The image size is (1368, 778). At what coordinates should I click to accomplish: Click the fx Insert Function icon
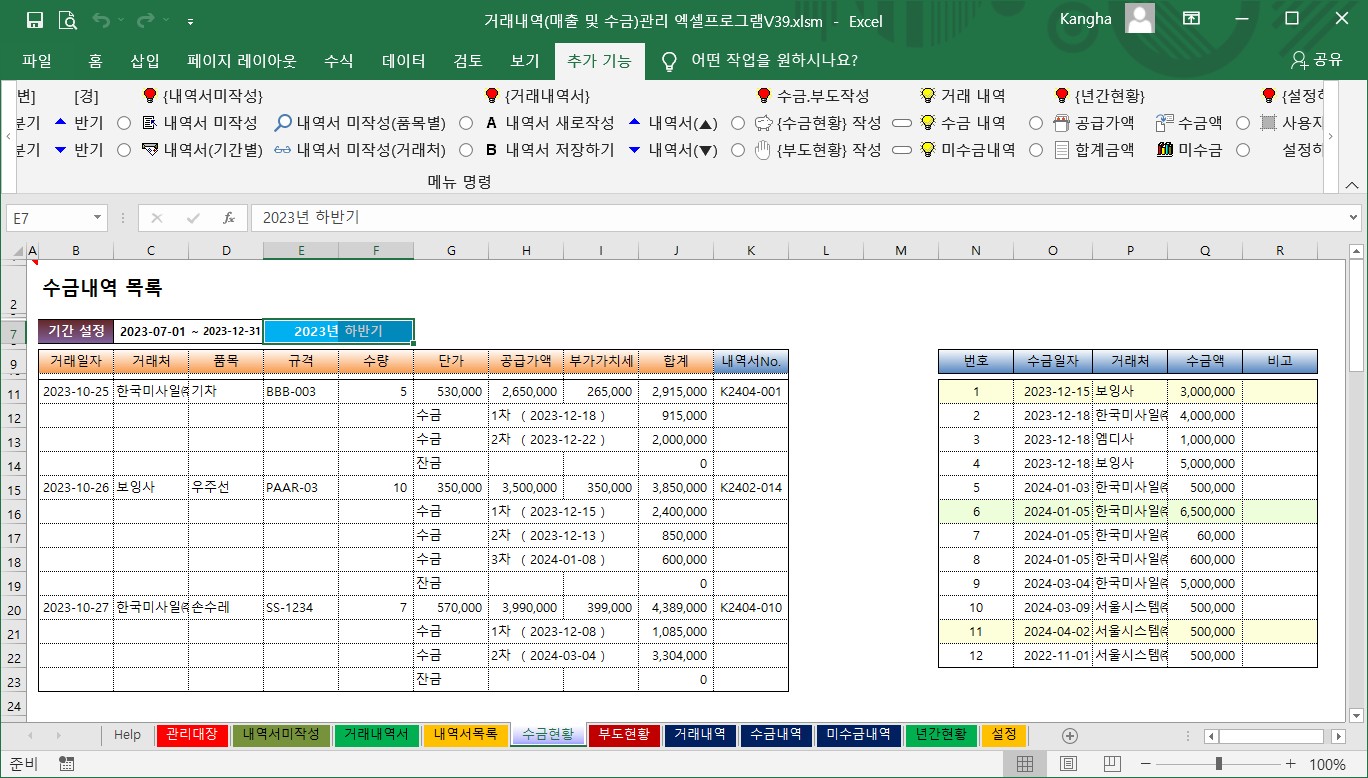(x=229, y=217)
